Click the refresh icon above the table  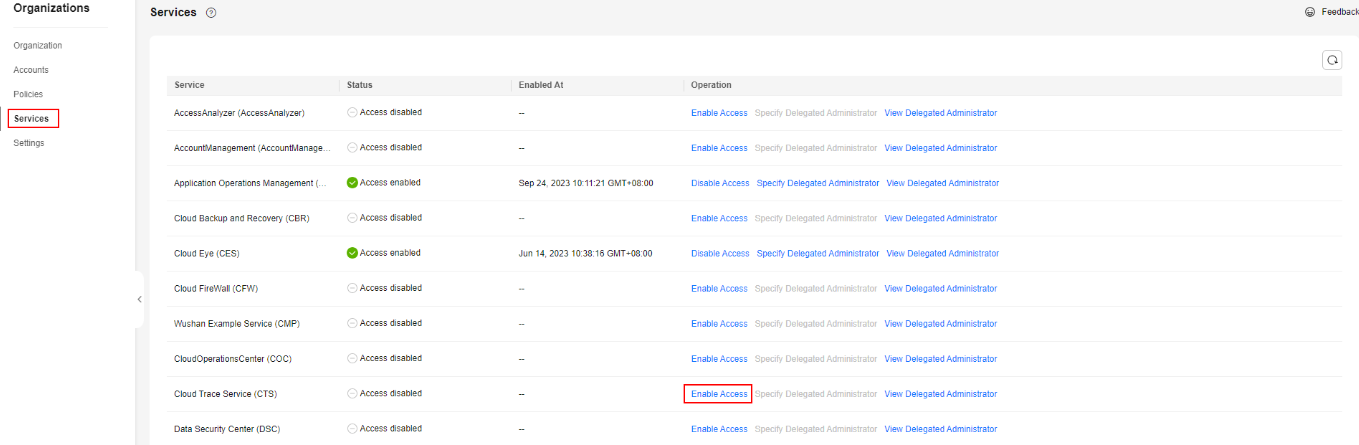click(1331, 60)
